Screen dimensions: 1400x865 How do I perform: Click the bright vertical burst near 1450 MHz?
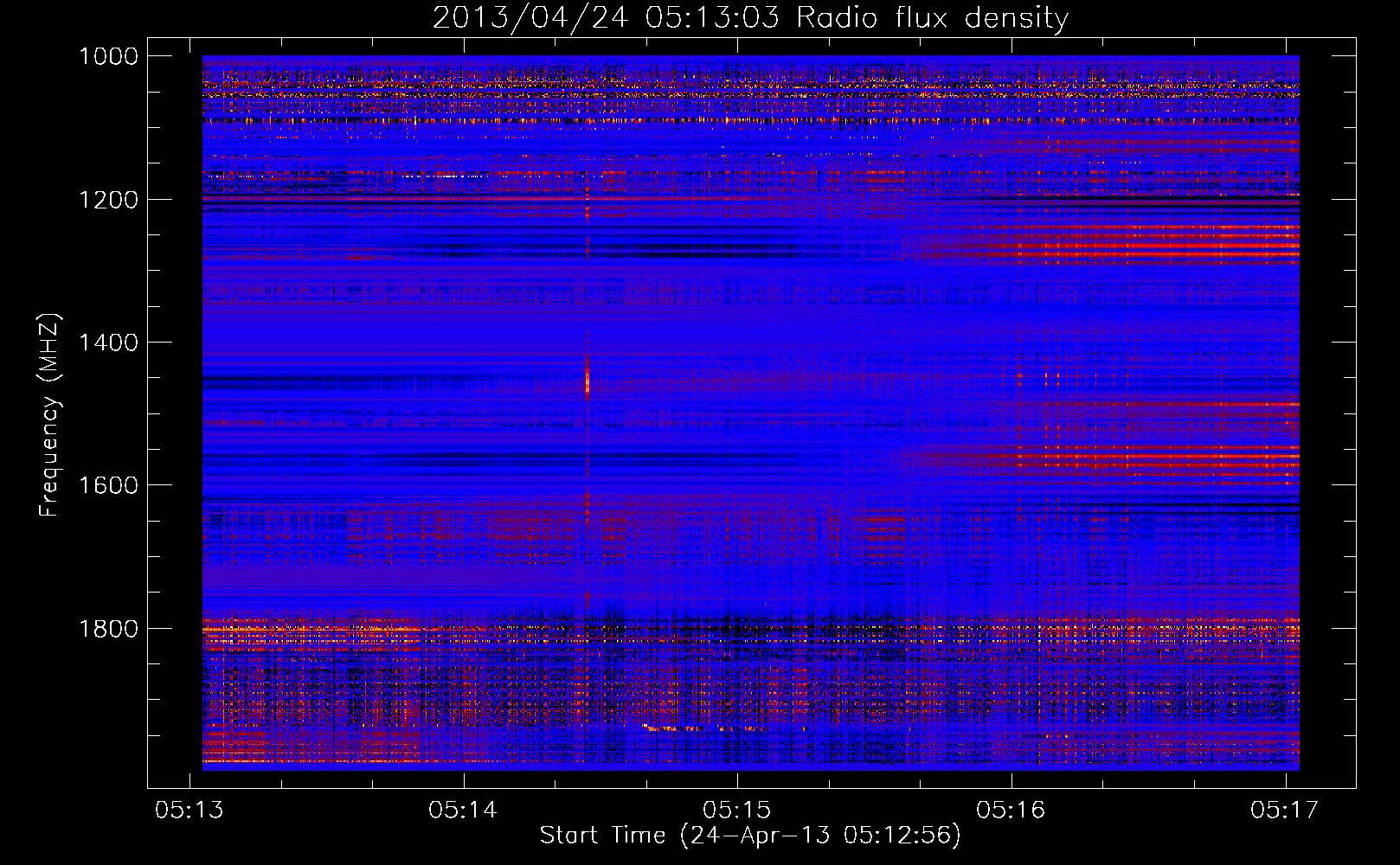(x=588, y=378)
